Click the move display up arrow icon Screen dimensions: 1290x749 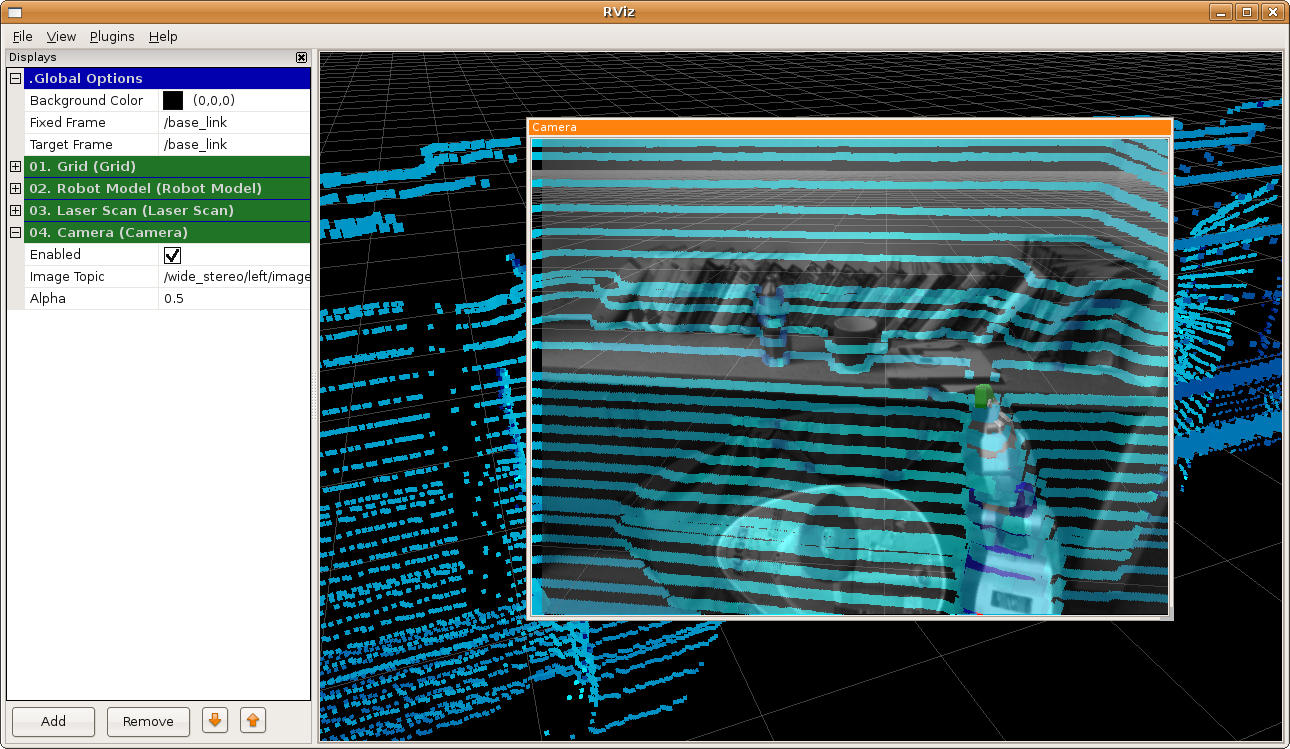[x=253, y=721]
